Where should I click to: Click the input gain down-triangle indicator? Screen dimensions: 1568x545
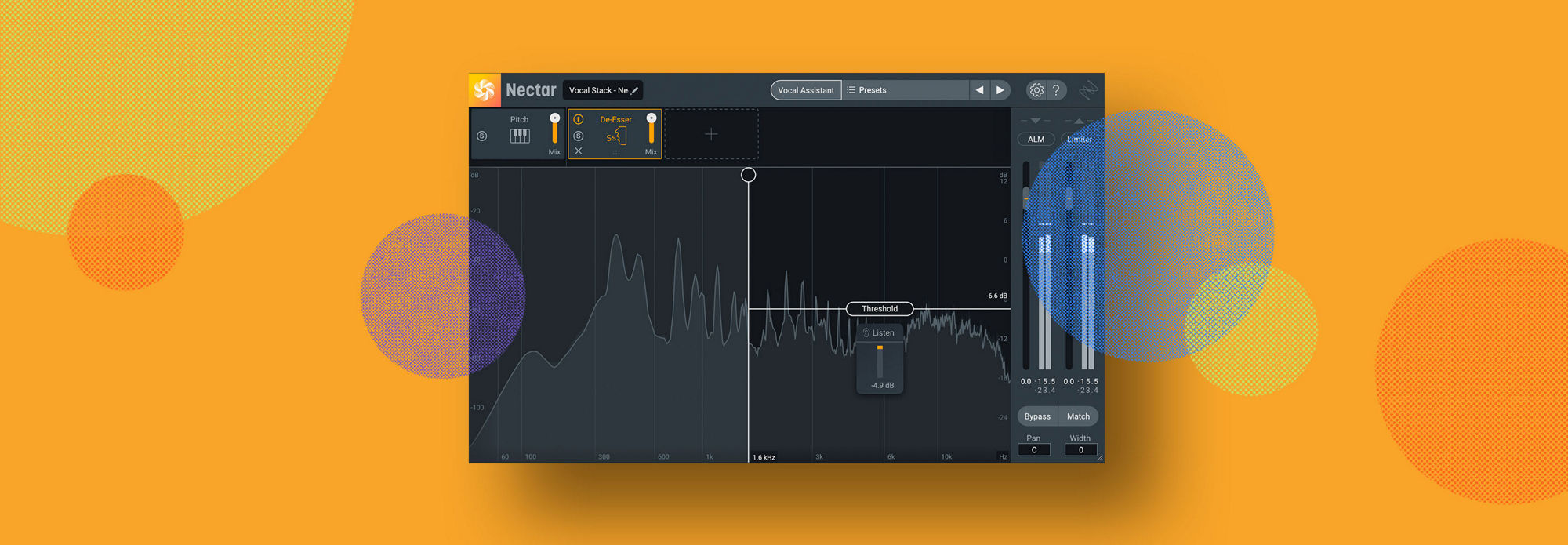[x=1036, y=121]
